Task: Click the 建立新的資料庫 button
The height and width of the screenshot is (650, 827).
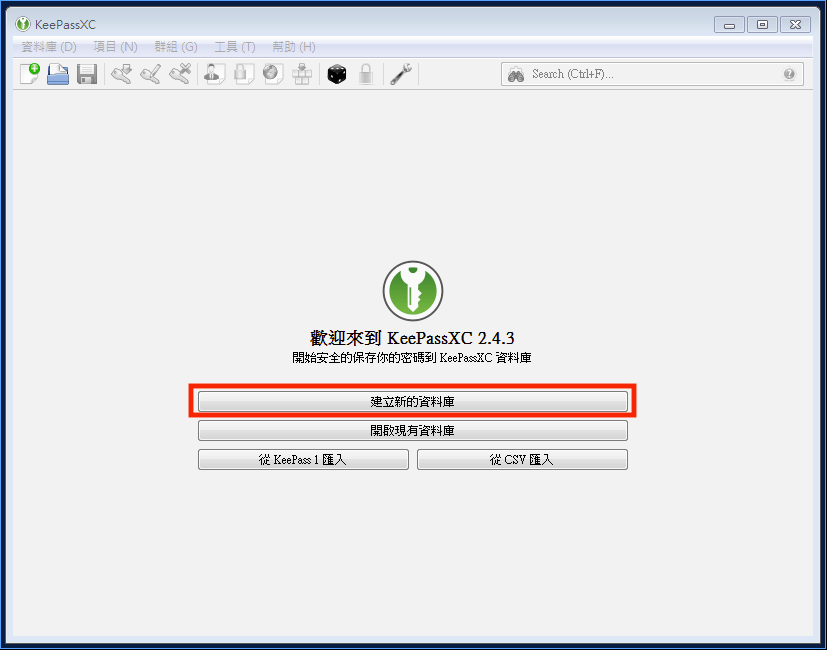Action: pyautogui.click(x=412, y=401)
